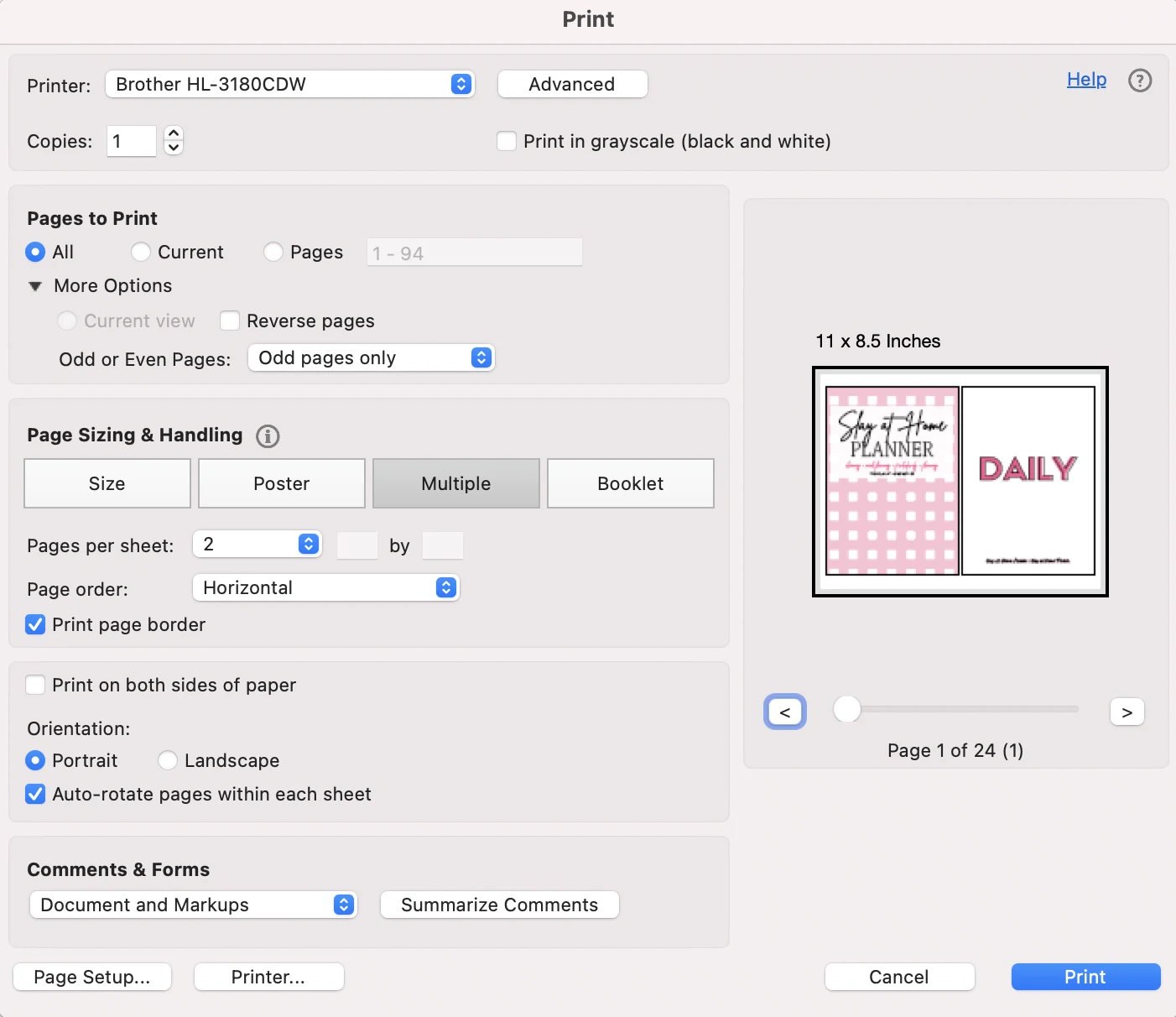1176x1017 pixels.
Task: Open the Odd or Even Pages dropdown
Action: pos(371,357)
